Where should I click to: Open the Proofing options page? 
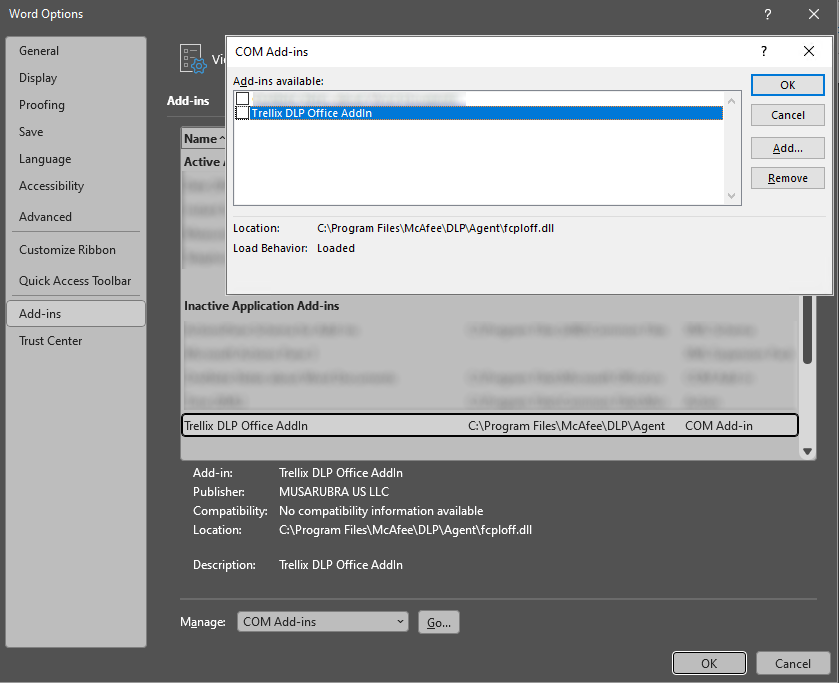(x=42, y=105)
